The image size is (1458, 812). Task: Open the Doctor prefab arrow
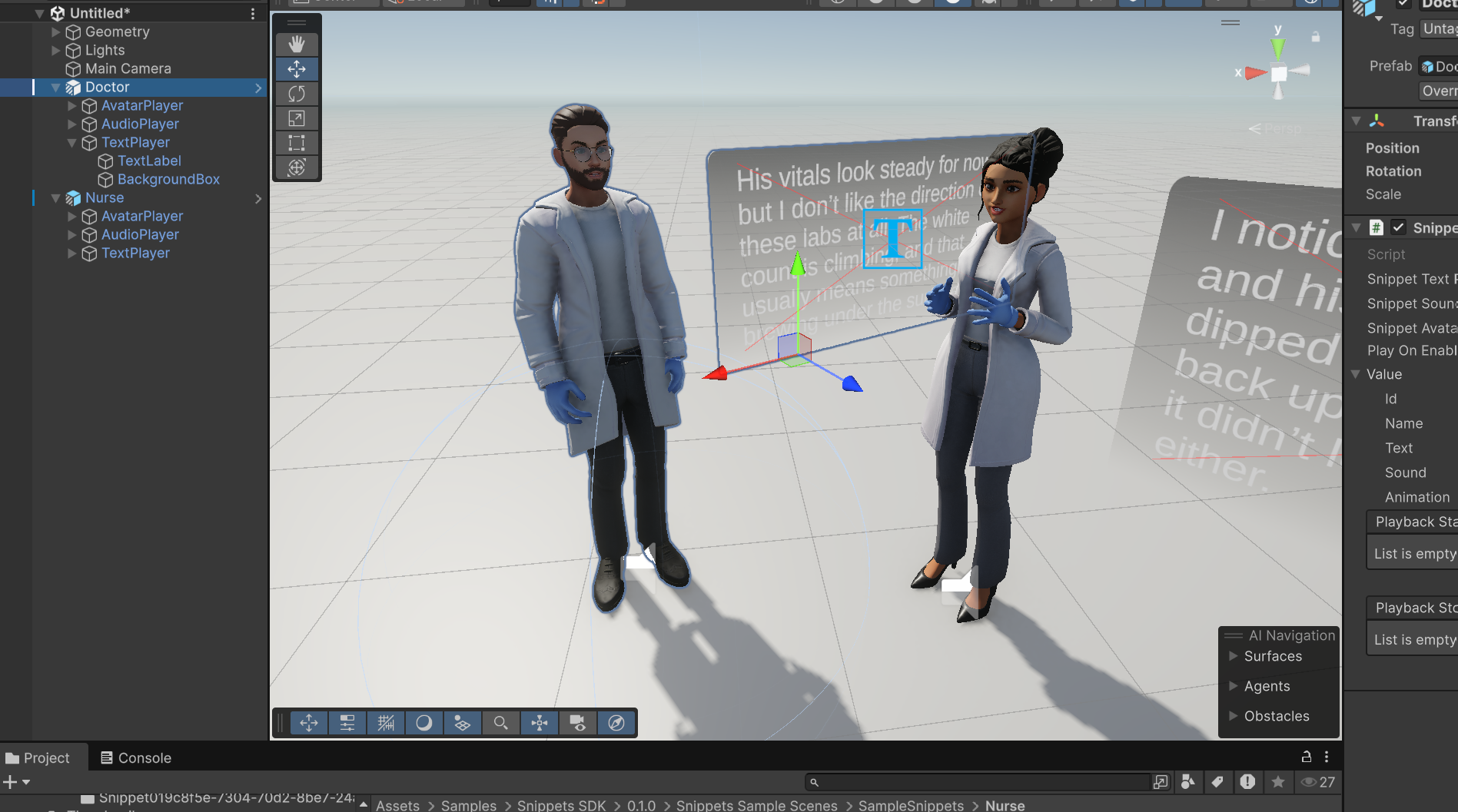(x=258, y=88)
